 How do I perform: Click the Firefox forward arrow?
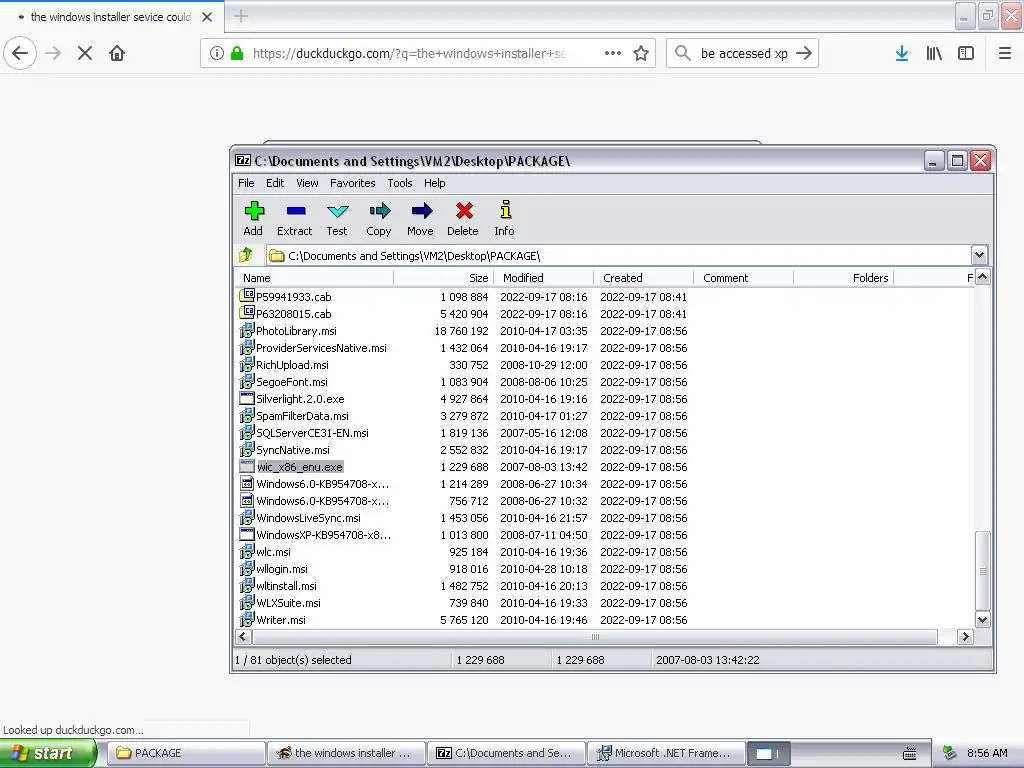[x=53, y=53]
